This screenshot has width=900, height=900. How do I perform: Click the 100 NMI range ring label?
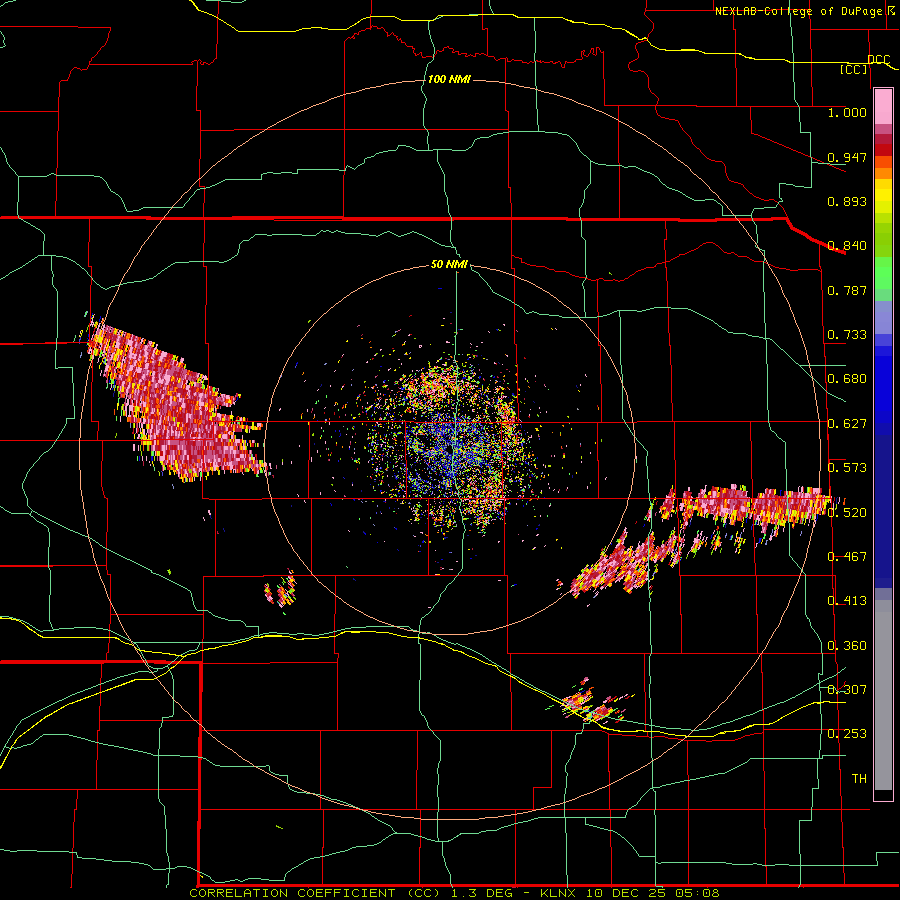(x=449, y=79)
